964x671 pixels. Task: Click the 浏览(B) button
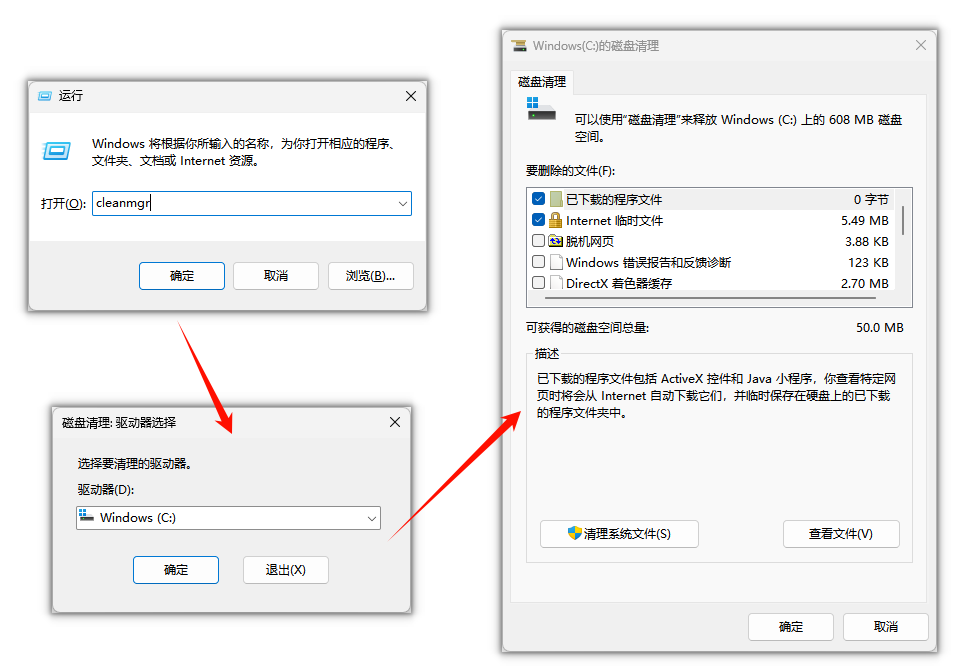point(369,276)
